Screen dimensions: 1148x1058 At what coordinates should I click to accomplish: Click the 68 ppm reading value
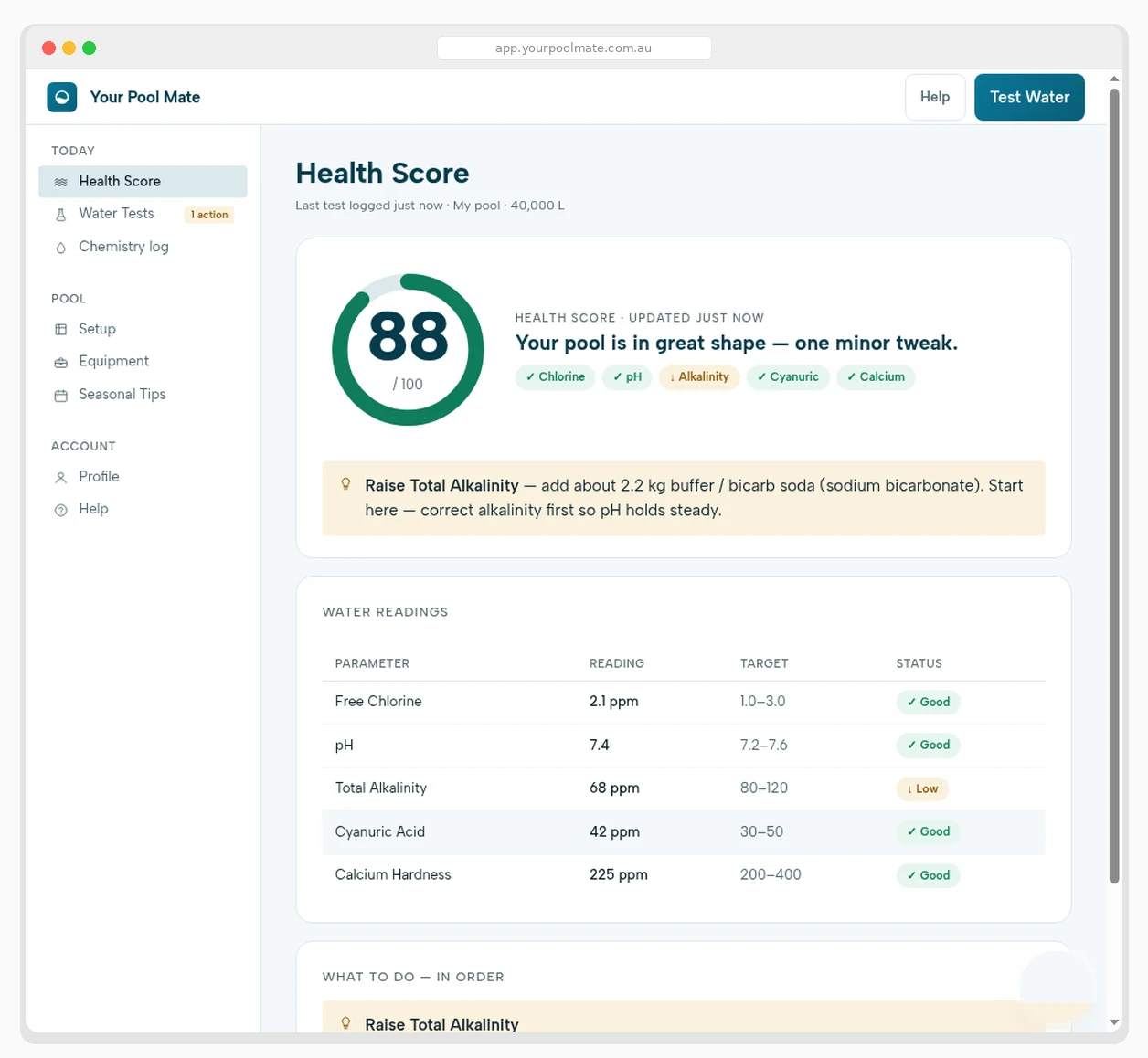coord(614,788)
